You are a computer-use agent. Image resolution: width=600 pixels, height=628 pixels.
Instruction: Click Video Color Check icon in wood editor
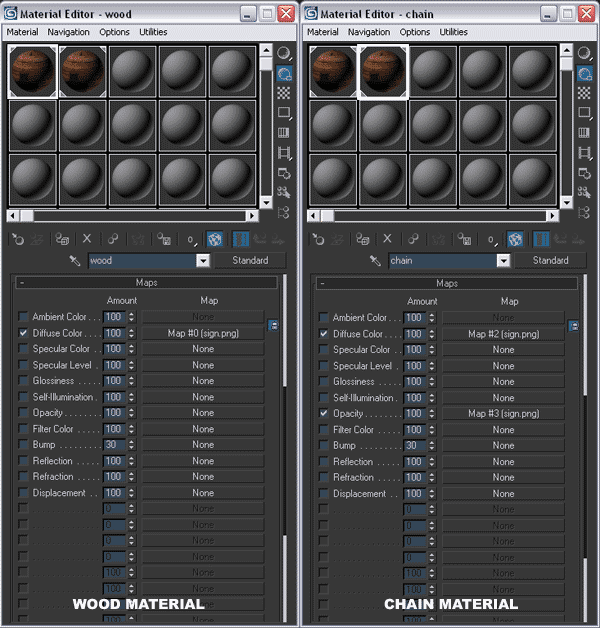click(x=284, y=133)
